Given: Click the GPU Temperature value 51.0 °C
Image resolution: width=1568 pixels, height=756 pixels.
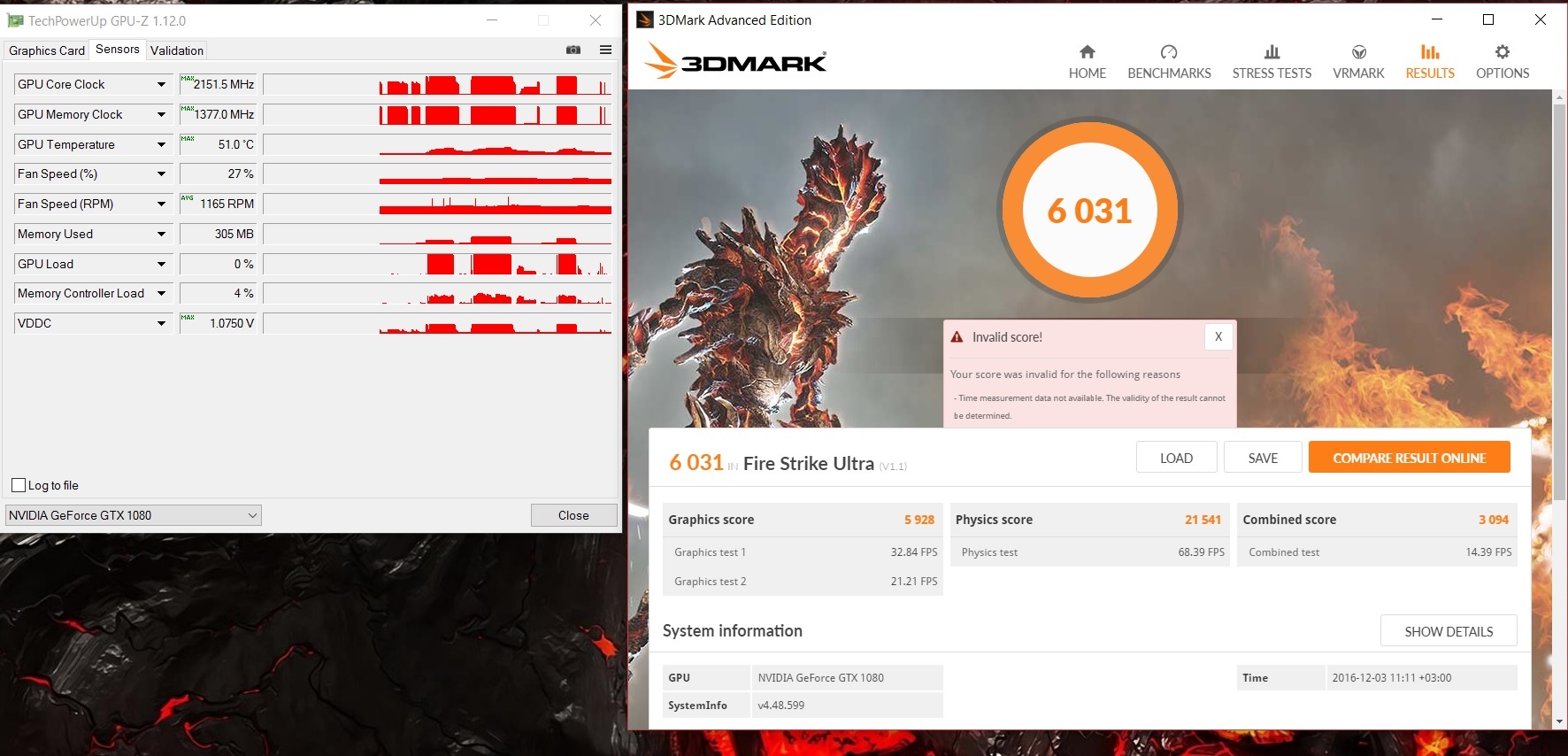Looking at the screenshot, I should click(236, 144).
